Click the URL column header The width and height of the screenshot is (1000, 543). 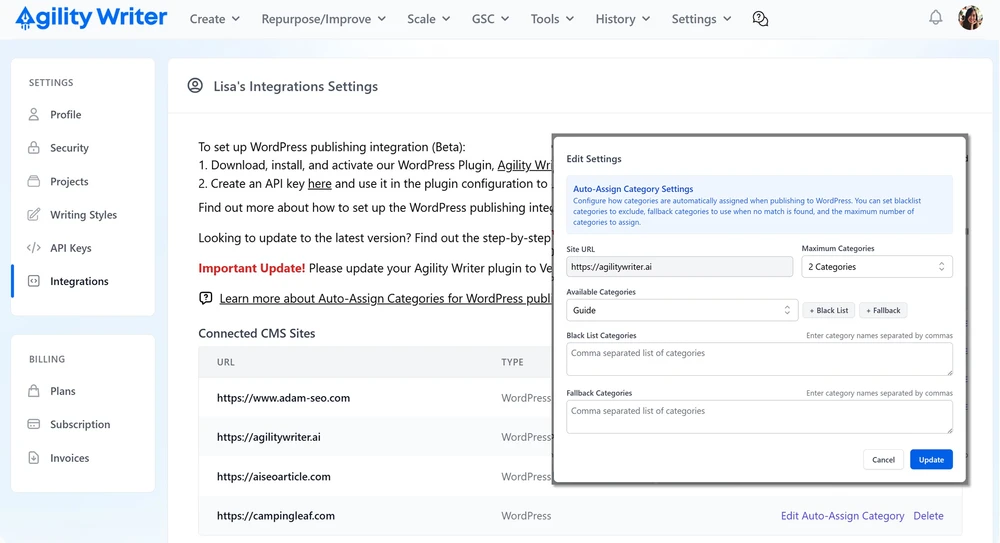tap(226, 362)
